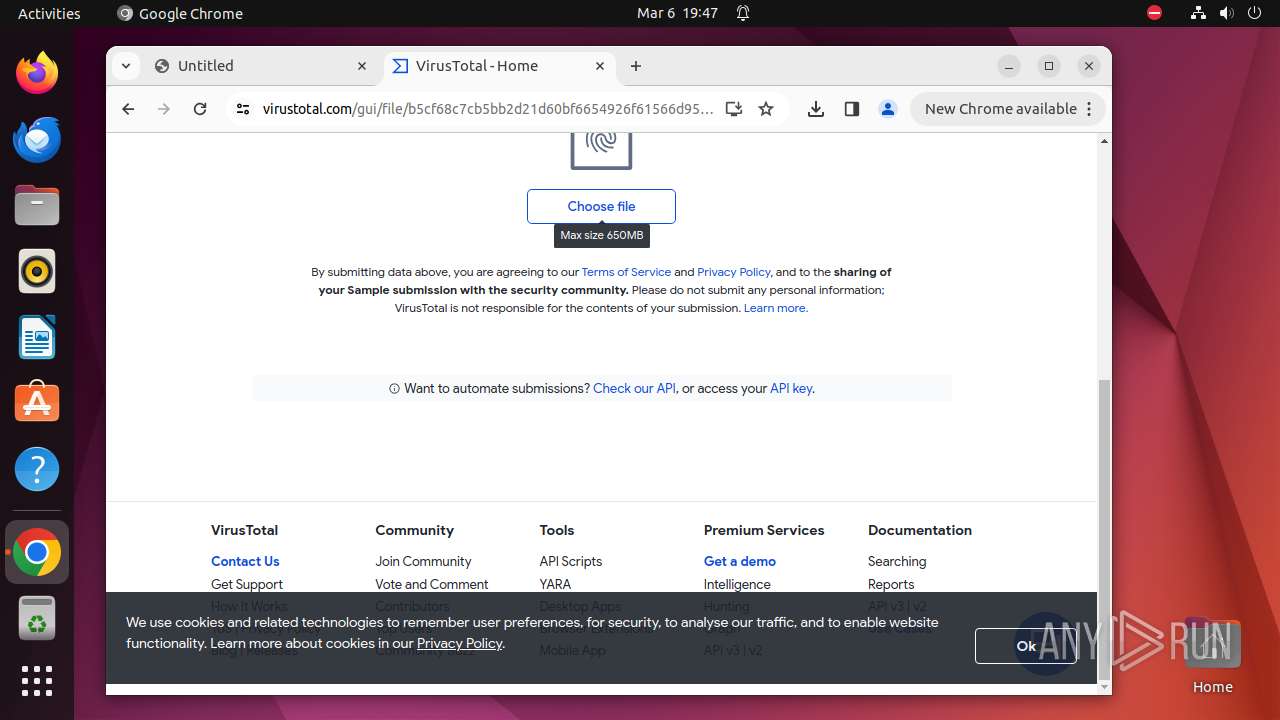
Task: Open the volume indicator in top bar
Action: point(1226,13)
